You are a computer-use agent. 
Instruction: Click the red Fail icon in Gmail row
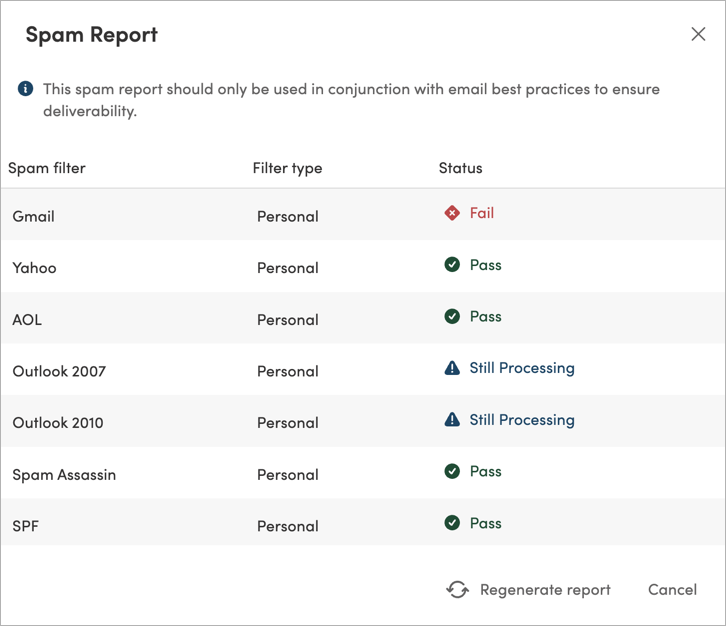(452, 213)
